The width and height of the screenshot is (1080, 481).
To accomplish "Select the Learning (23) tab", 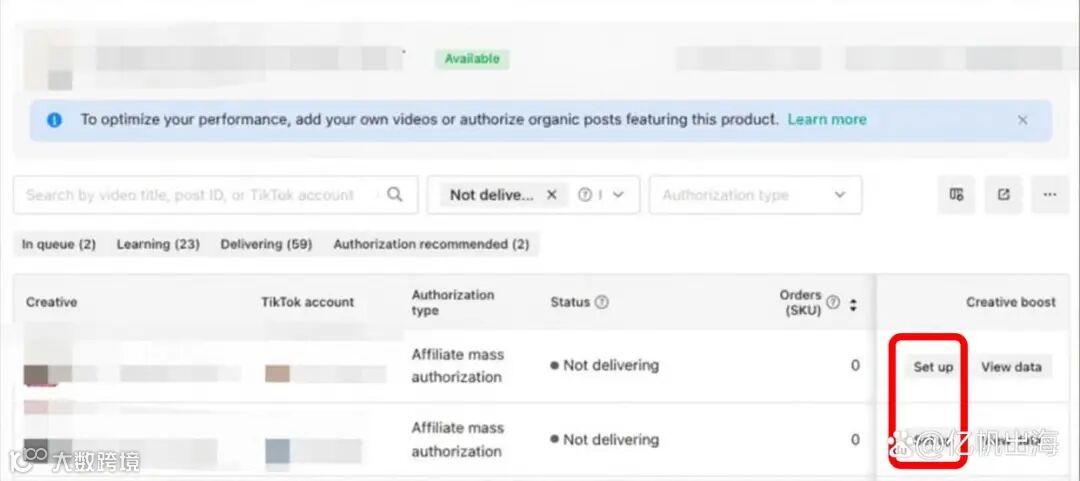I will pos(158,244).
